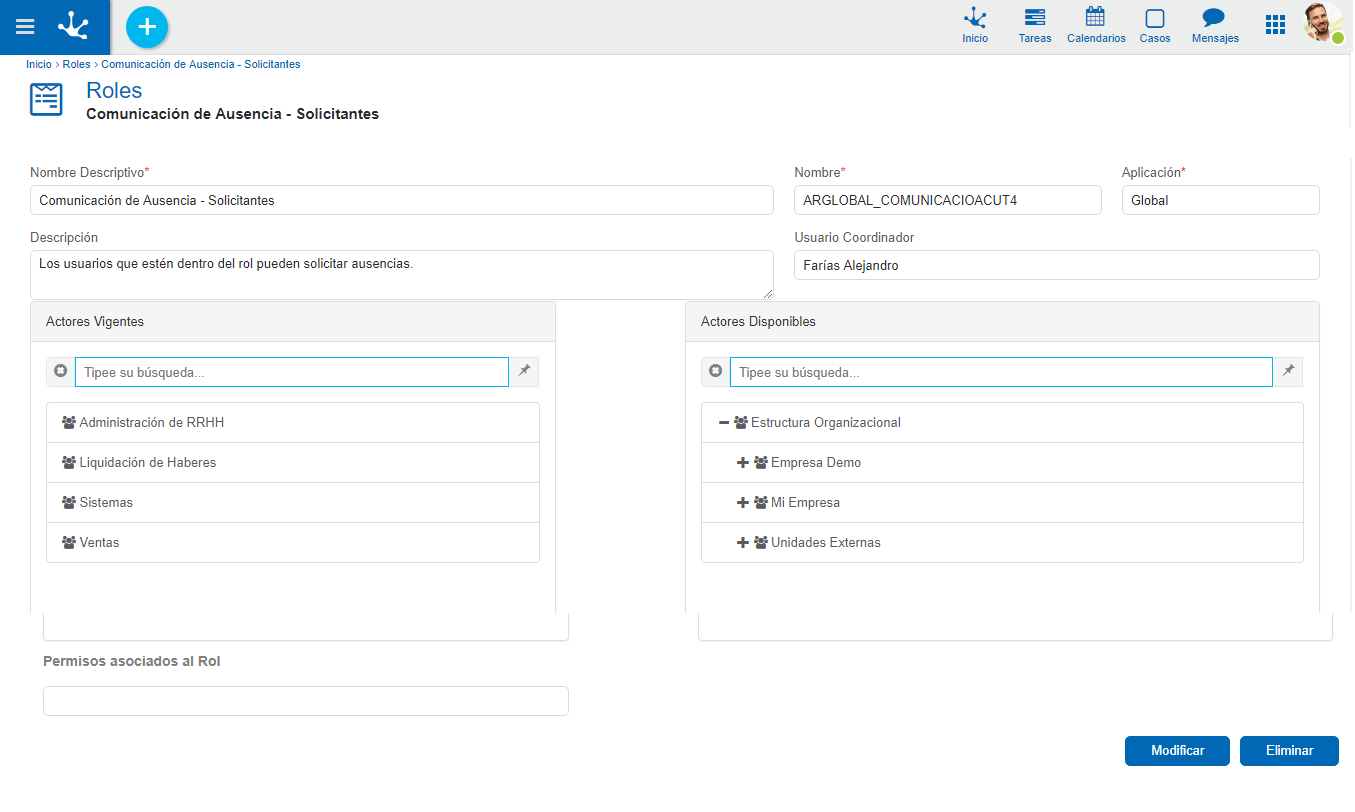The height and width of the screenshot is (812, 1355).
Task: Click the Actores Disponibles panel header
Action: pyautogui.click(x=1002, y=322)
